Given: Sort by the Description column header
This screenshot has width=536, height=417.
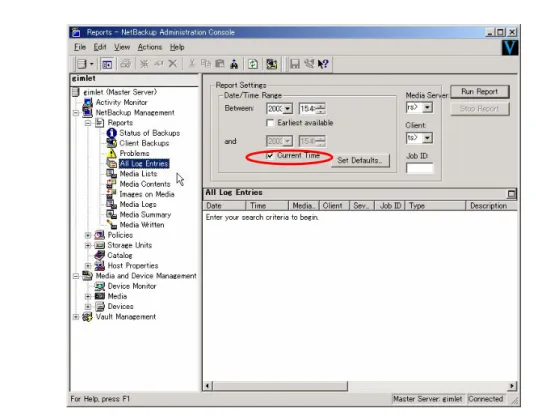Looking at the screenshot, I should [x=491, y=206].
